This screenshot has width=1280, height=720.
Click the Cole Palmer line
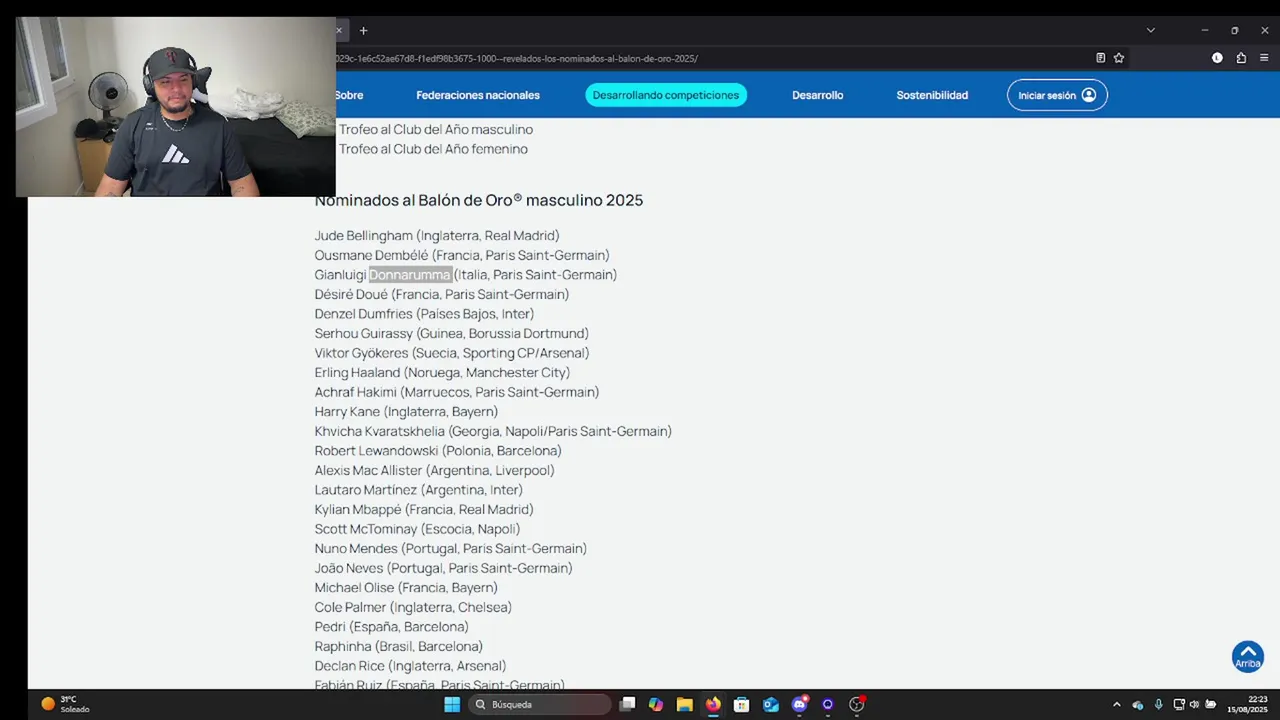(413, 607)
